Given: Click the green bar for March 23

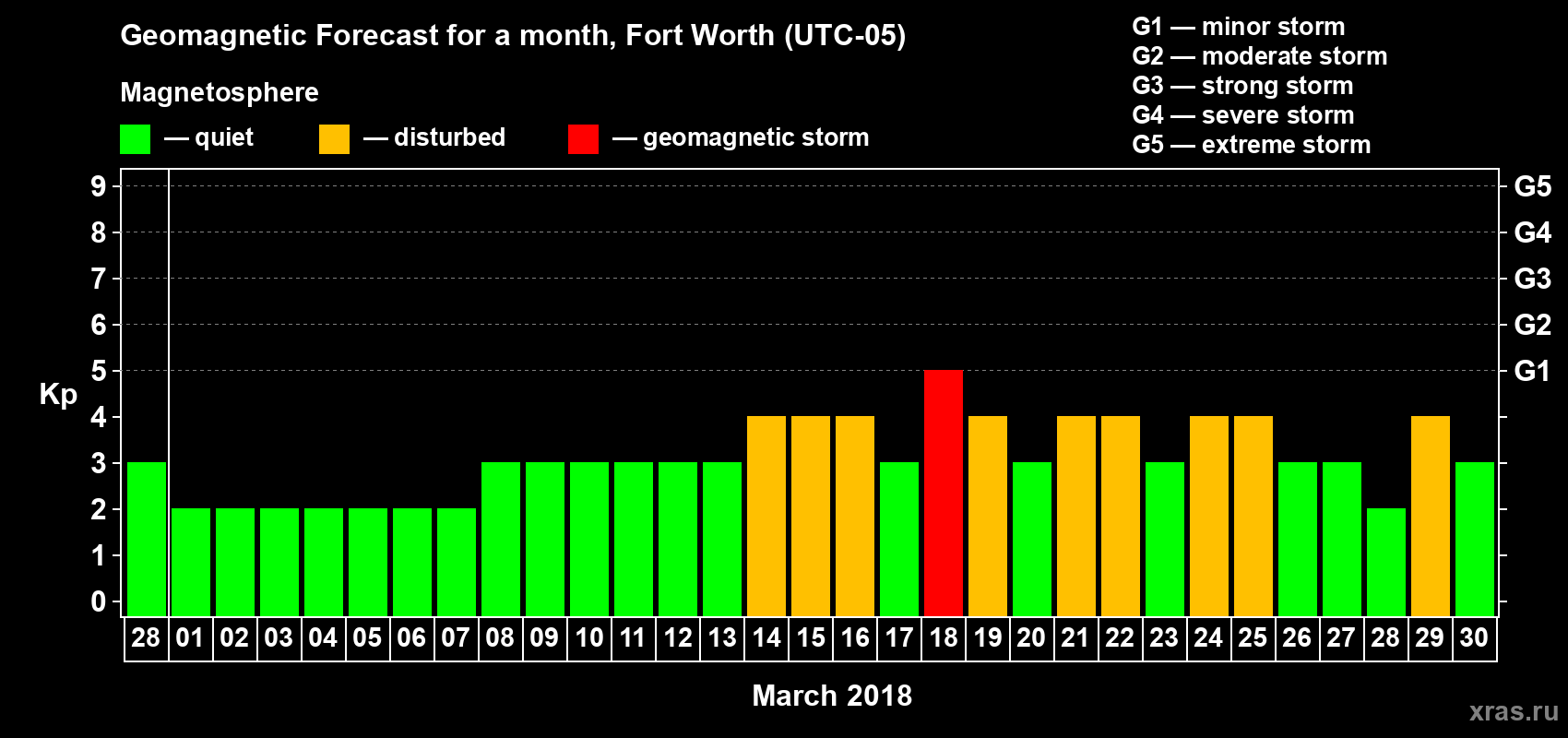Looking at the screenshot, I should (x=1165, y=539).
